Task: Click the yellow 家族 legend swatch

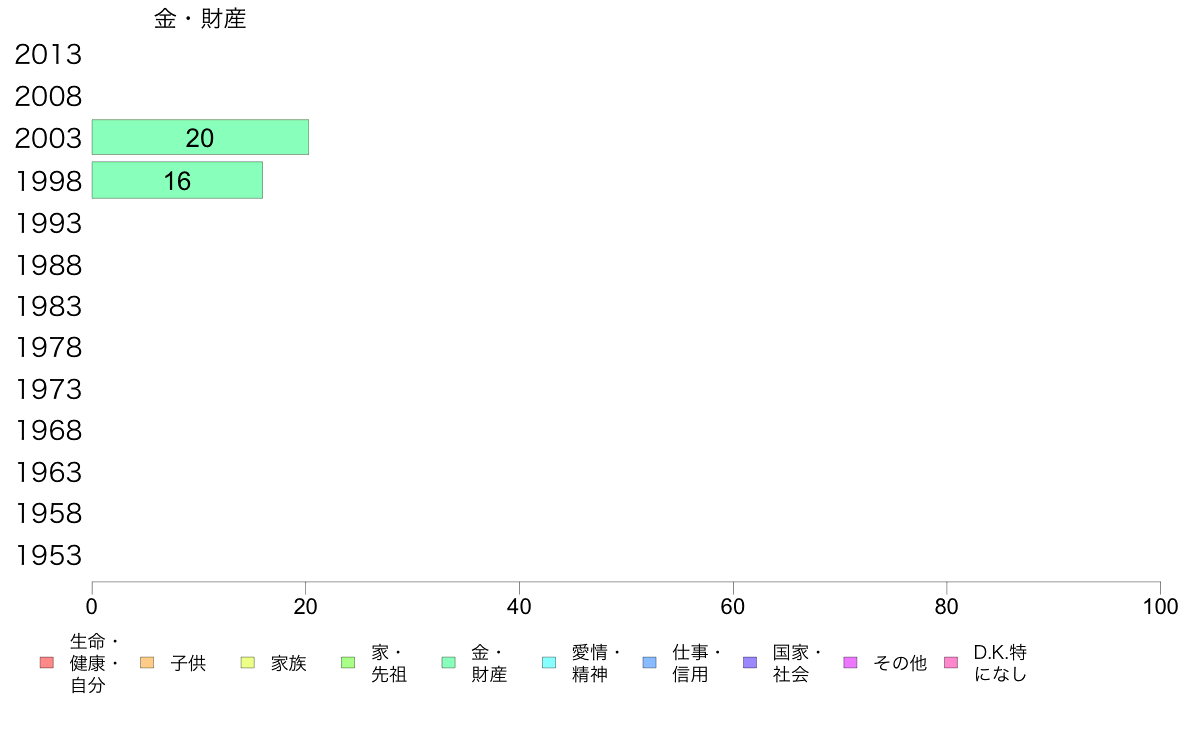Action: click(x=248, y=663)
